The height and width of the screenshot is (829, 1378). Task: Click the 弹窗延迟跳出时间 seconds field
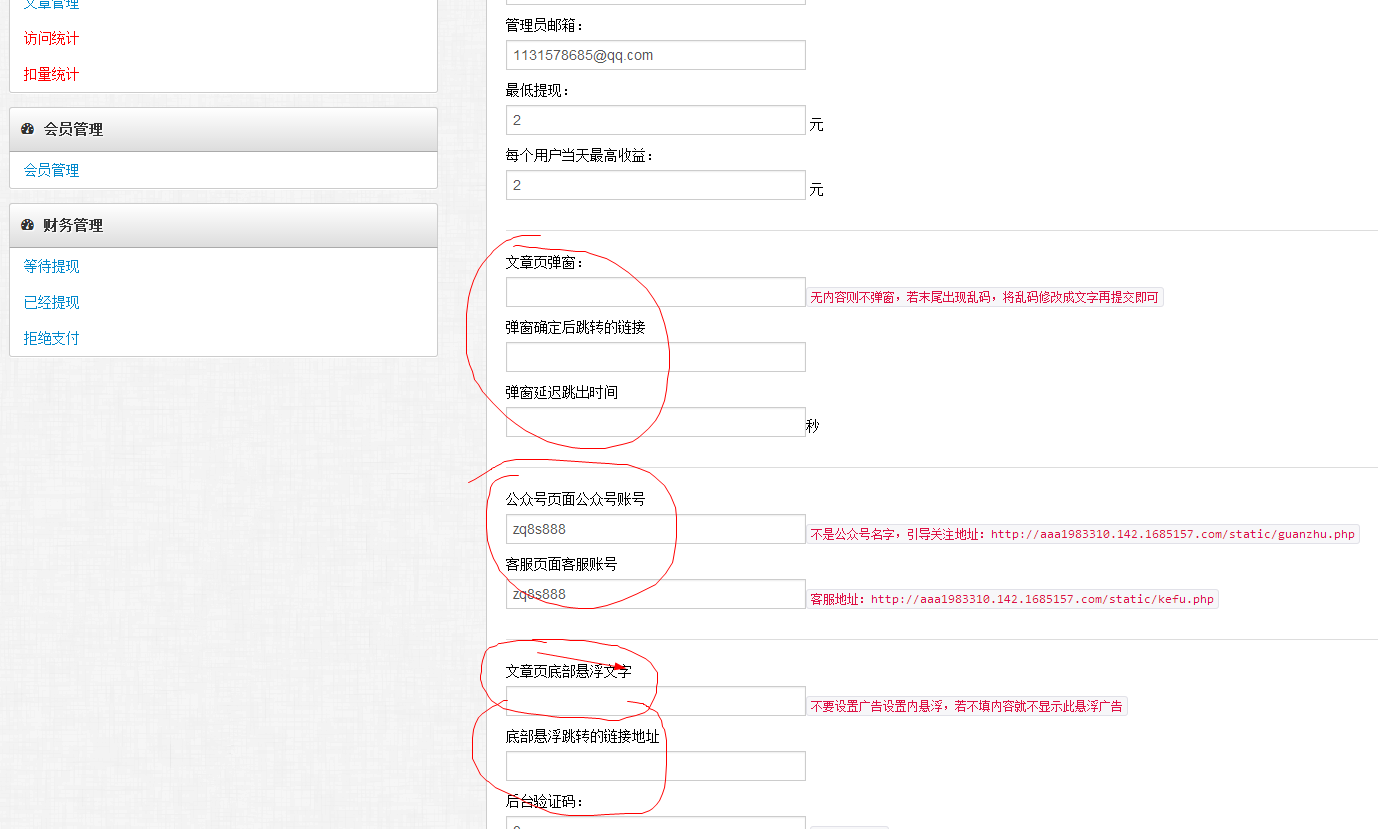(x=655, y=422)
